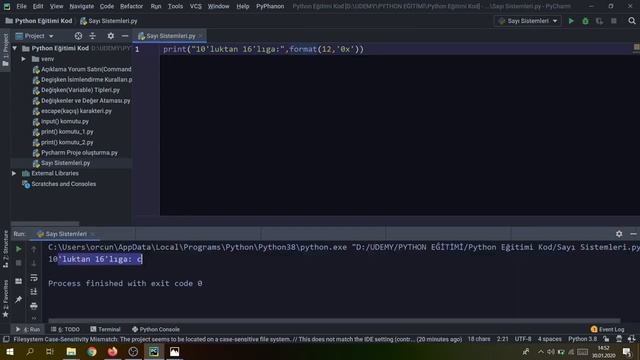The width and height of the screenshot is (640, 360).
Task: Click UTF-8 encoding in status bar
Action: click(523, 339)
